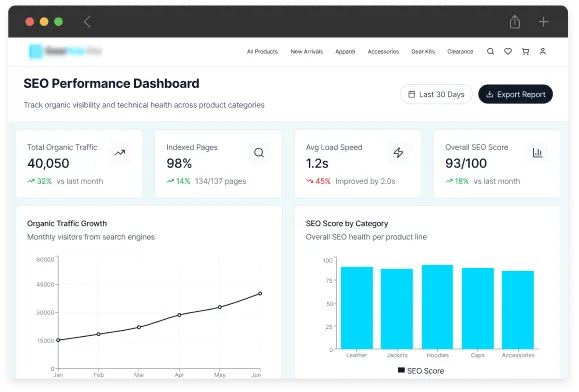Image resolution: width=579 pixels, height=392 pixels.
Task: Click the 1.2s load speed value
Action: coord(317,163)
